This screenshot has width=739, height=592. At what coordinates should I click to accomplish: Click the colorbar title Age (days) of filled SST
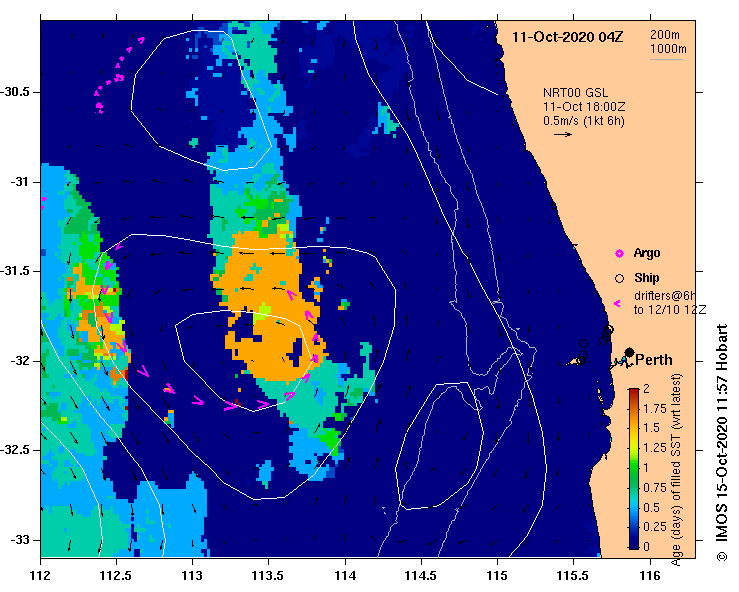[x=676, y=469]
